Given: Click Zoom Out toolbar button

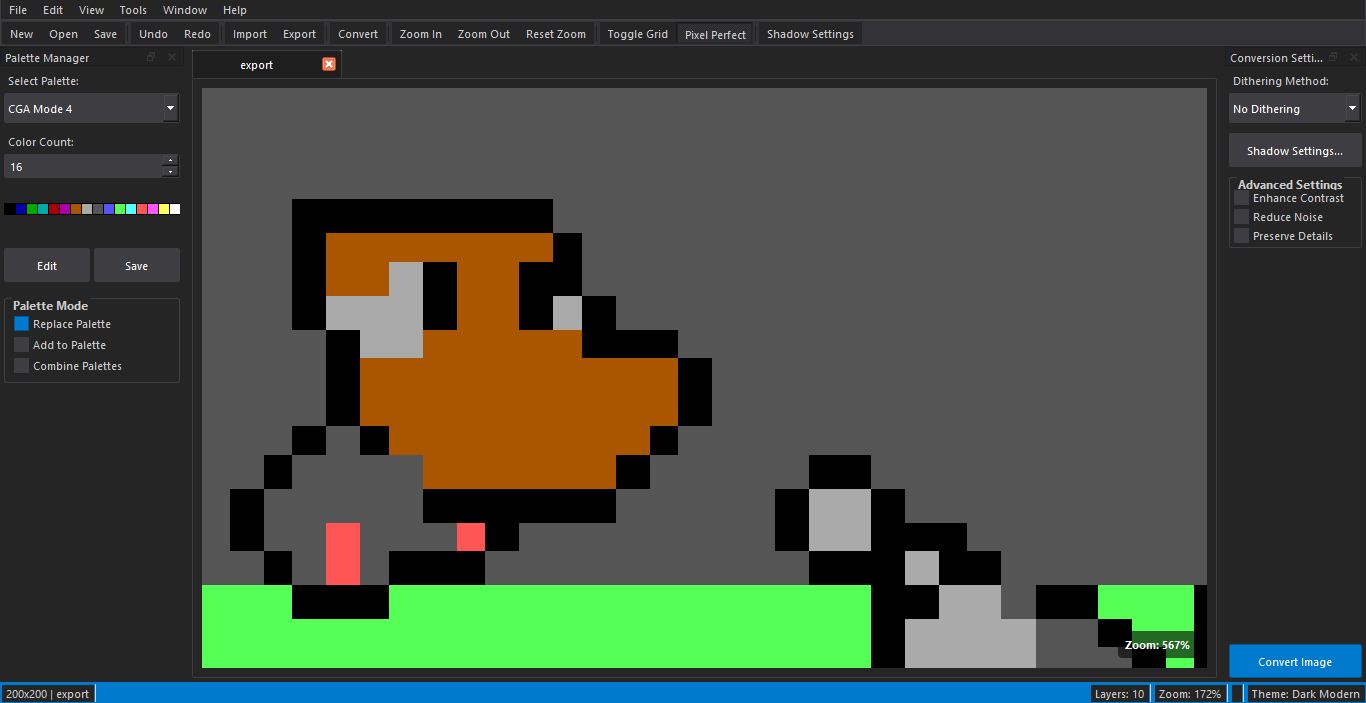Looking at the screenshot, I should pyautogui.click(x=484, y=34).
